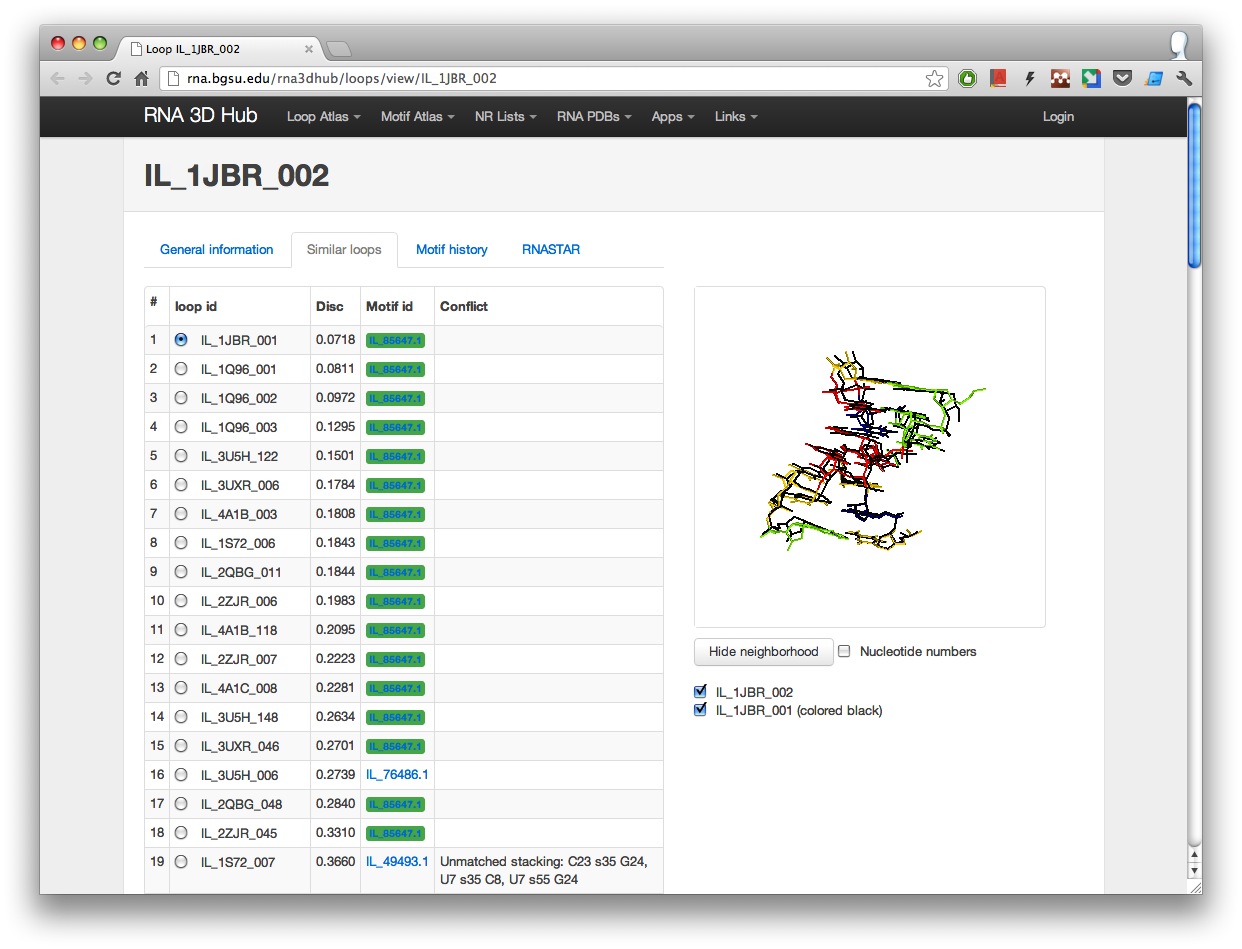Click the lightning bolt extension icon
Image resolution: width=1242 pixels, height=949 pixels.
(x=1029, y=79)
